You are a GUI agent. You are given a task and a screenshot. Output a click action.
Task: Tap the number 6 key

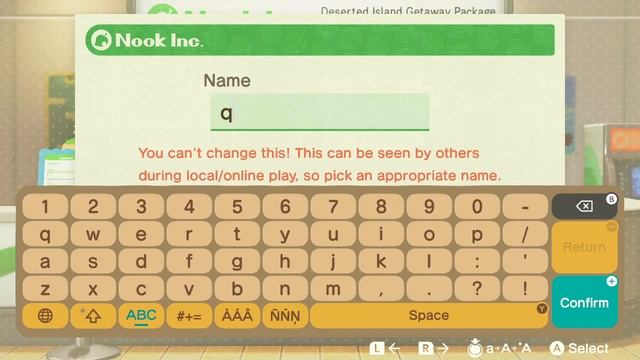[285, 206]
